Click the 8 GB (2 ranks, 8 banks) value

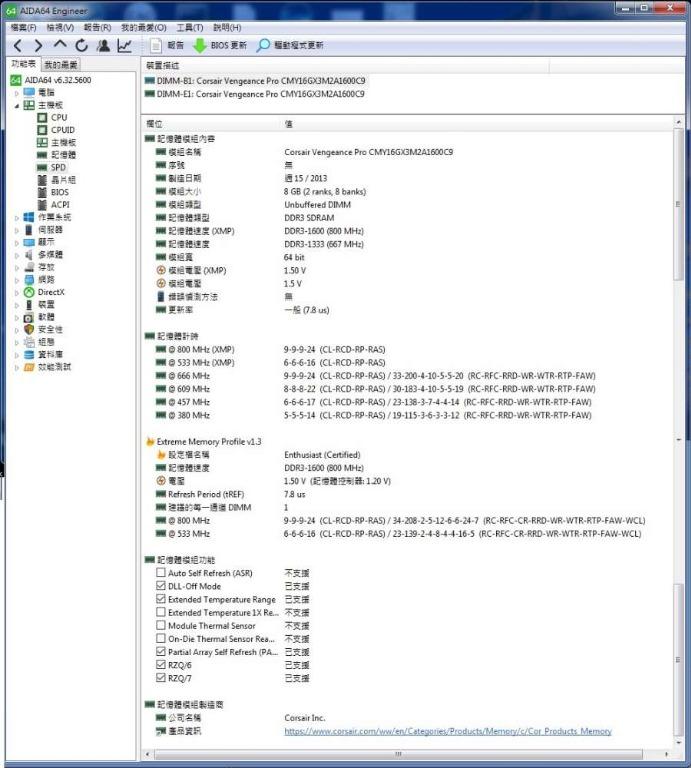(325, 192)
